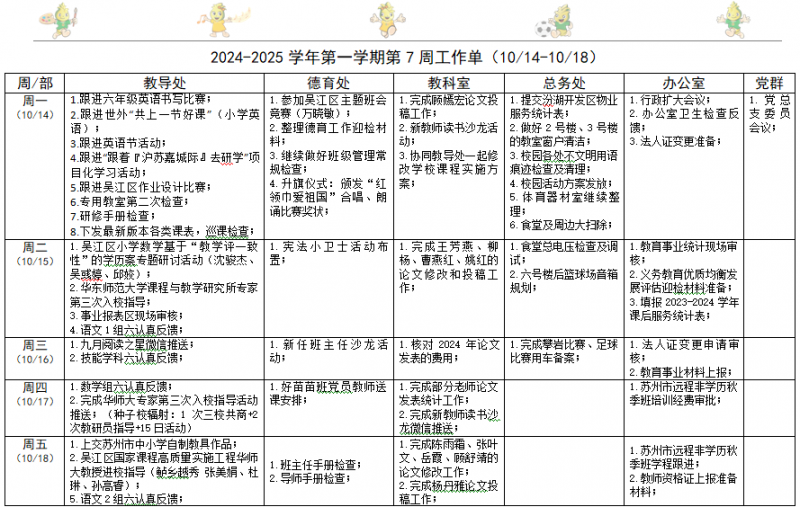Viewport: 800px width, 507px height.
Task: Click "2. 整理德育工作迎检材料" item
Action: tap(328, 134)
